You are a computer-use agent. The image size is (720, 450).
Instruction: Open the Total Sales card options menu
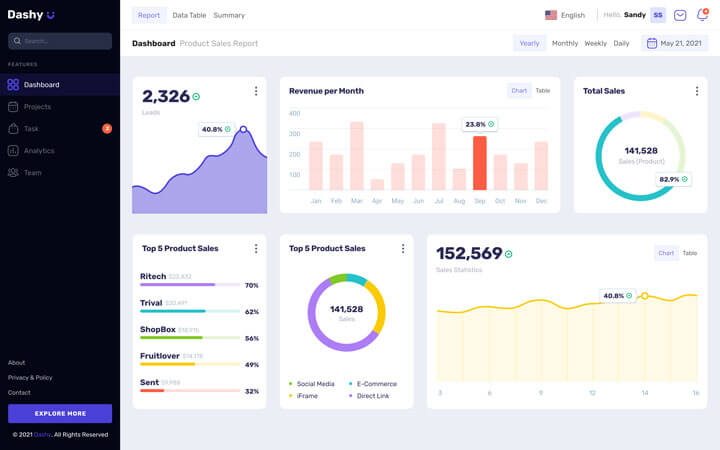pyautogui.click(x=696, y=91)
